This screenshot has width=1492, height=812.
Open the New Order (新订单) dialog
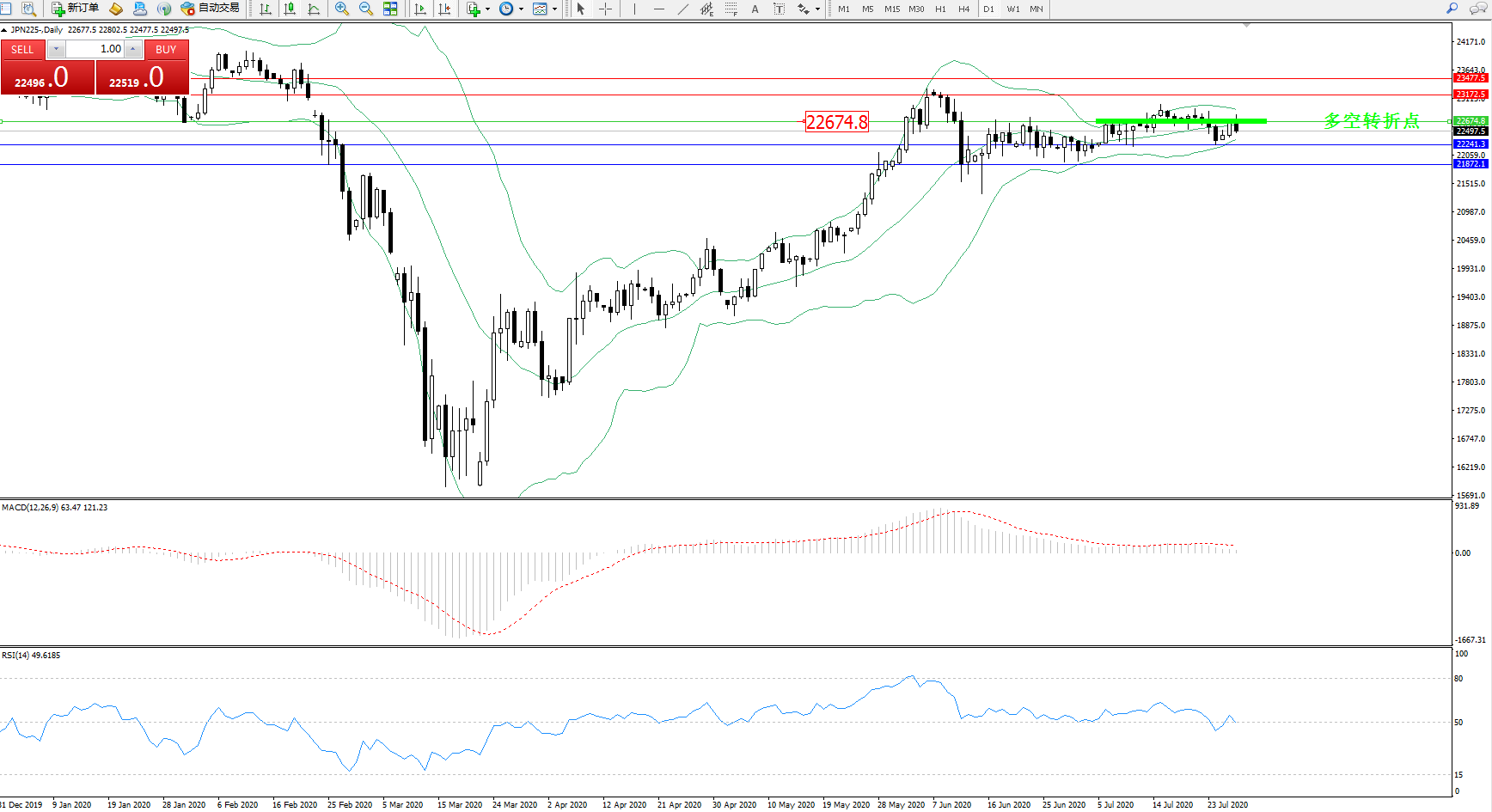click(x=76, y=9)
